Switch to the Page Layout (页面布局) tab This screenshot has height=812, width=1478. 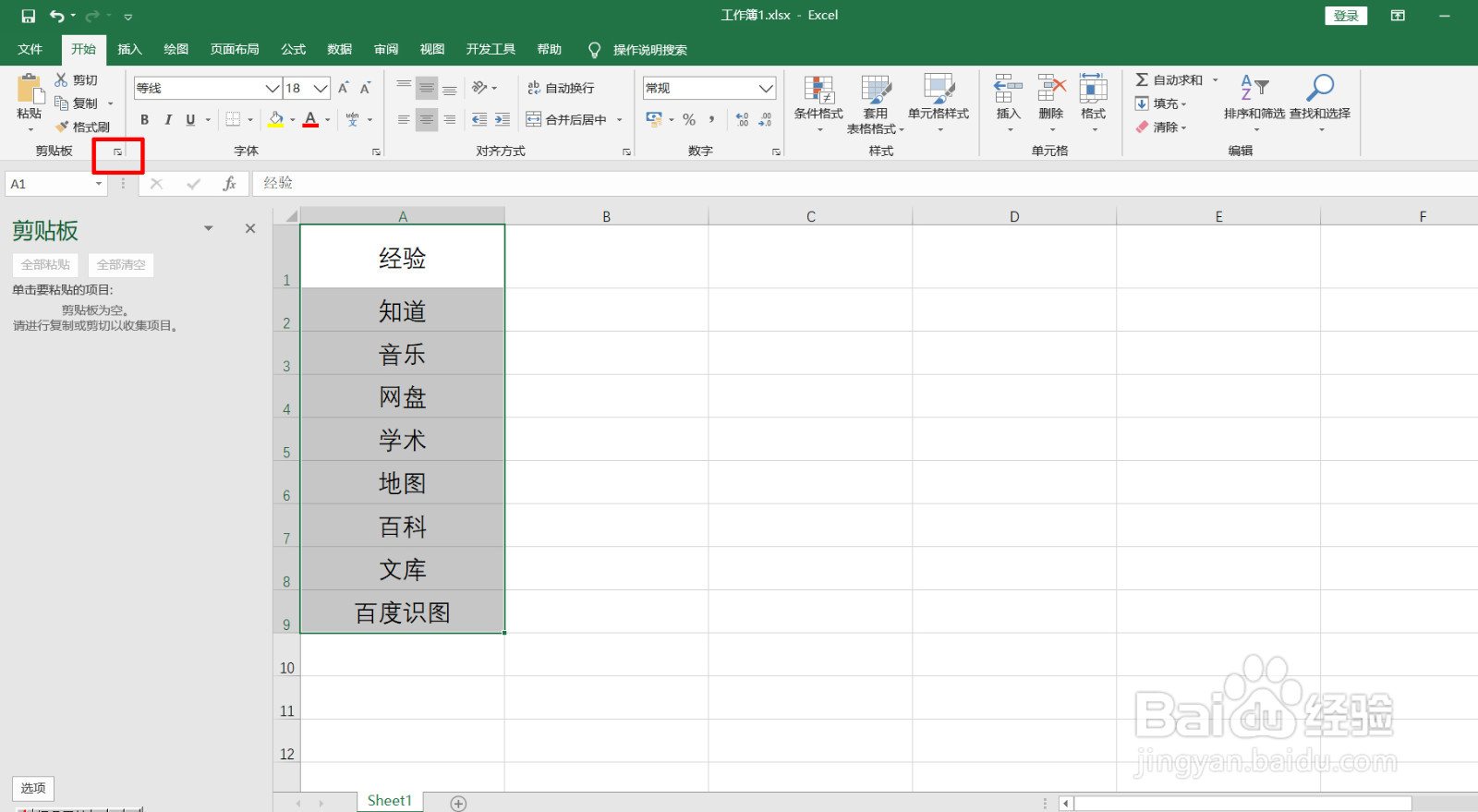click(x=235, y=49)
